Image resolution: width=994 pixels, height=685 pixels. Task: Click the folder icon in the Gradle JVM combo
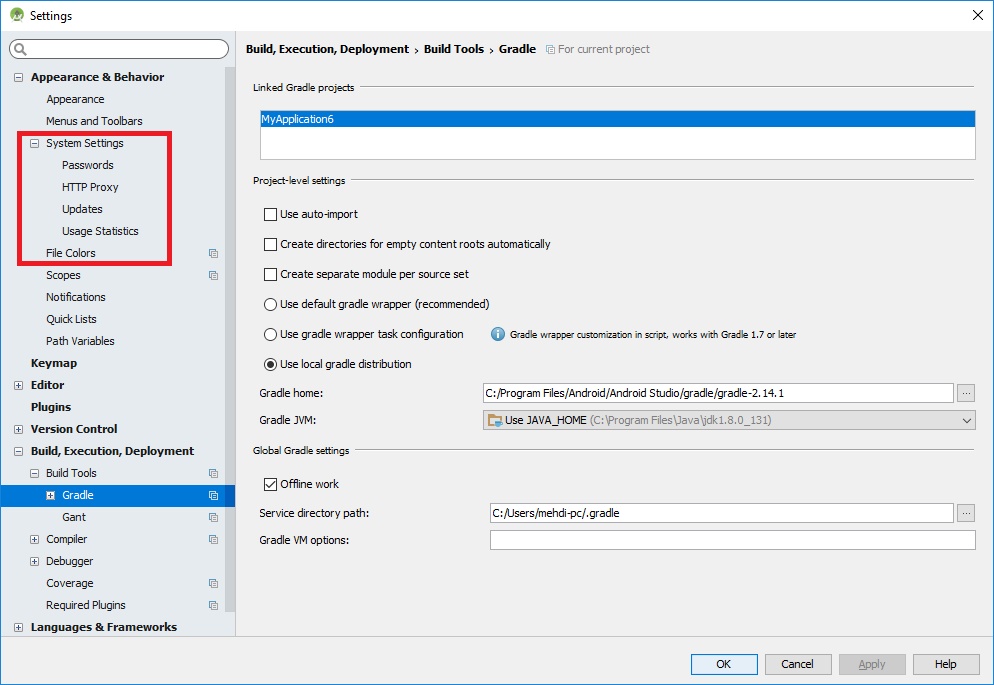[x=494, y=420]
